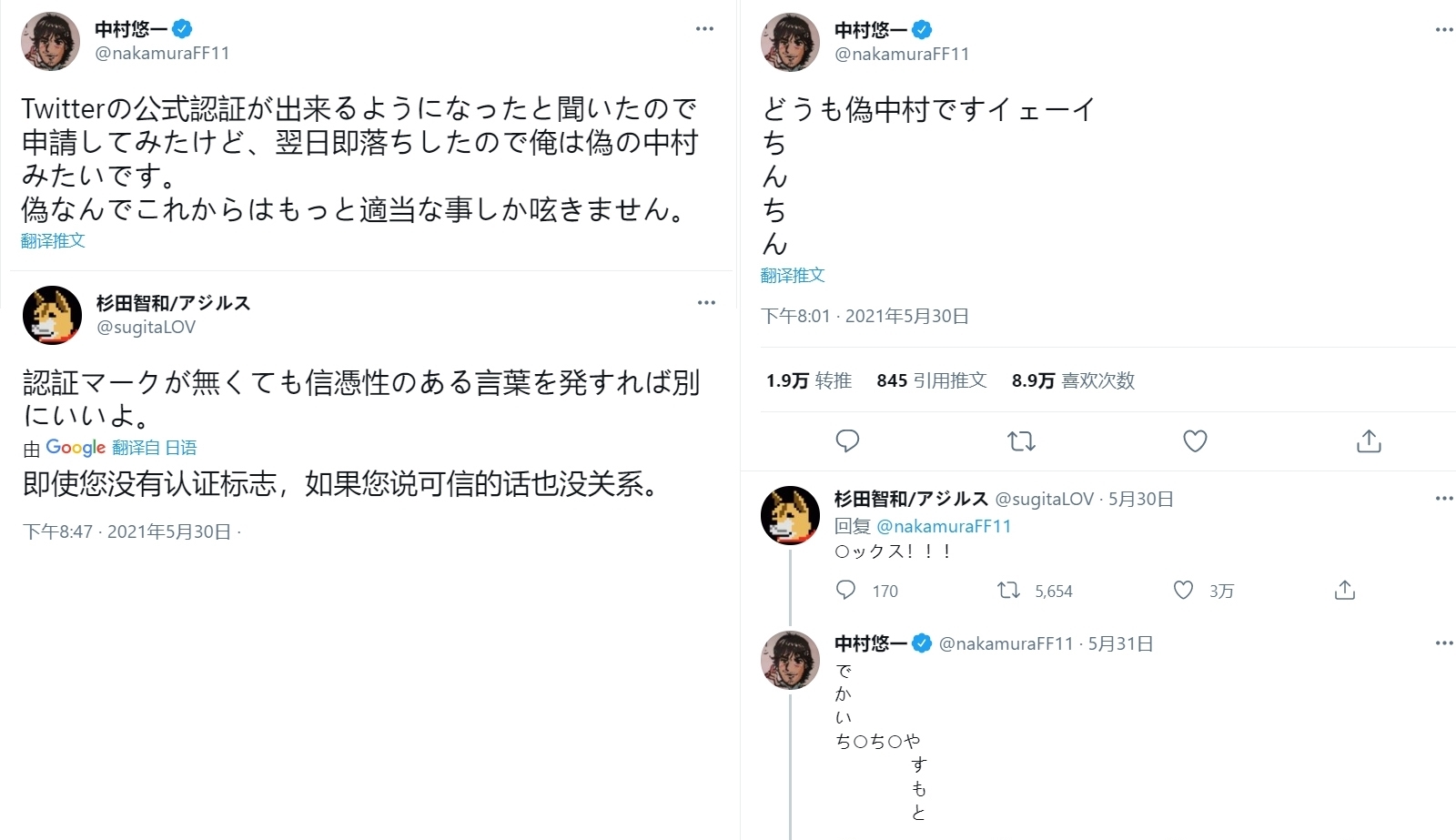1456x840 pixels.
Task: Click the @nakamuraFF11 mention in the reply
Action: point(944,526)
